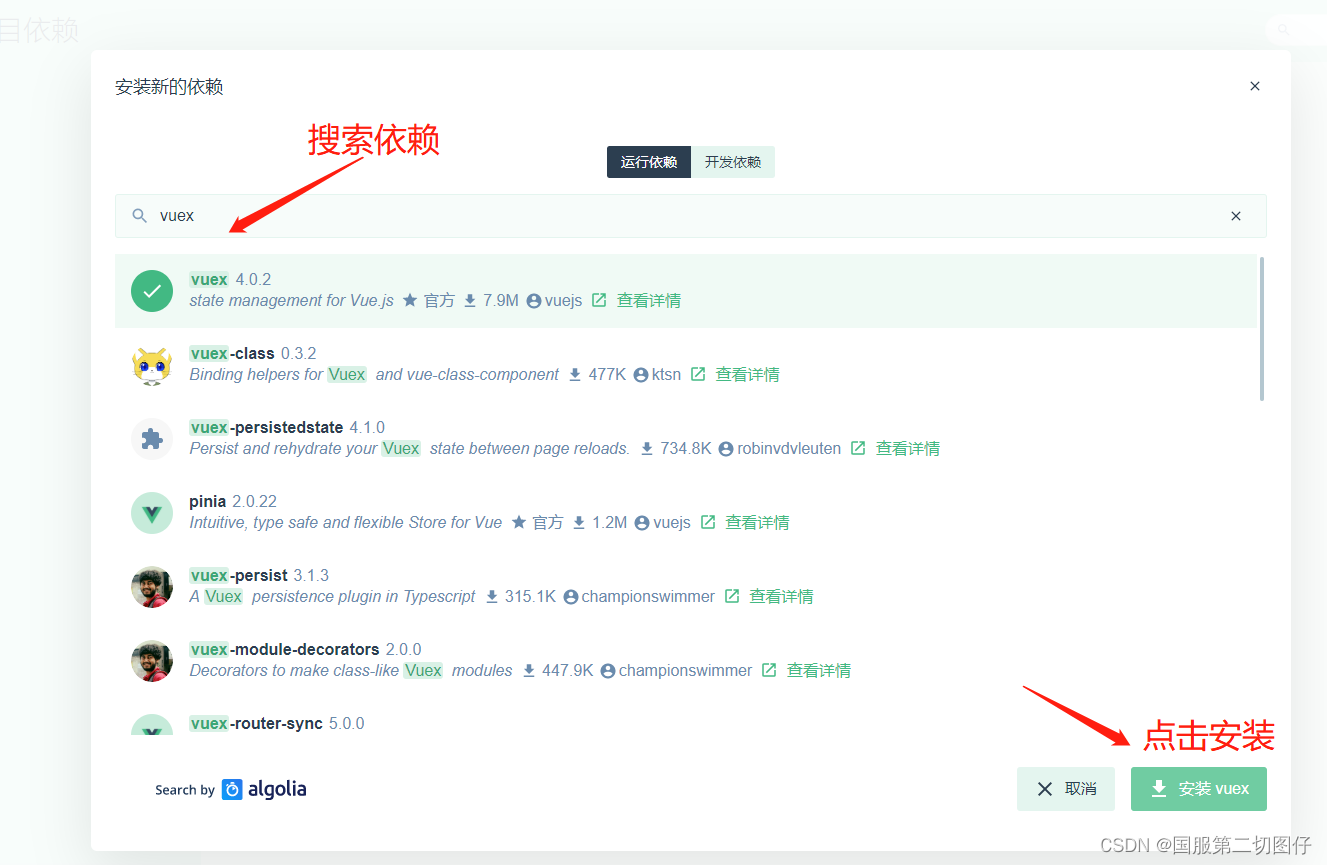Image resolution: width=1327 pixels, height=865 pixels.
Task: Click the results list scrollbar
Action: coord(1262,328)
